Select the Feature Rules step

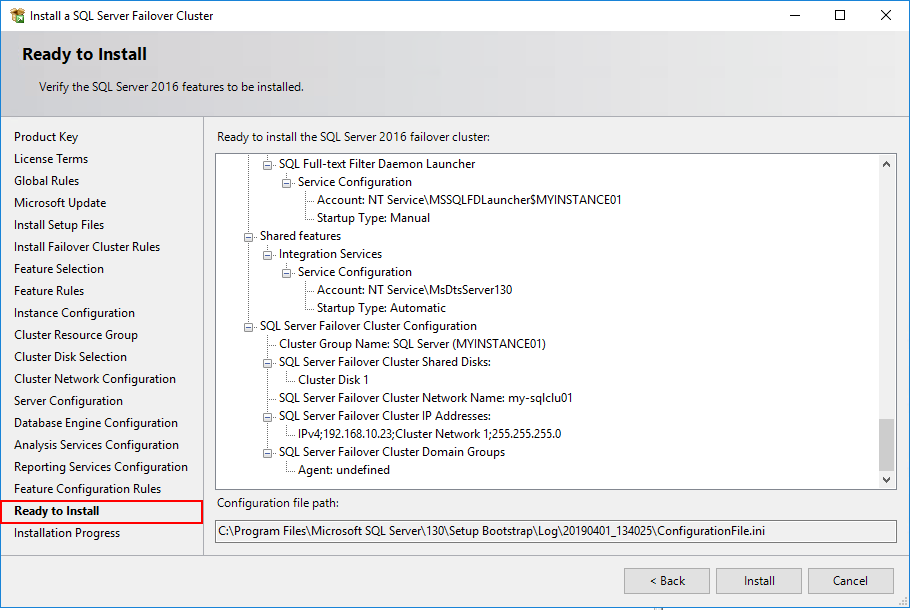49,291
